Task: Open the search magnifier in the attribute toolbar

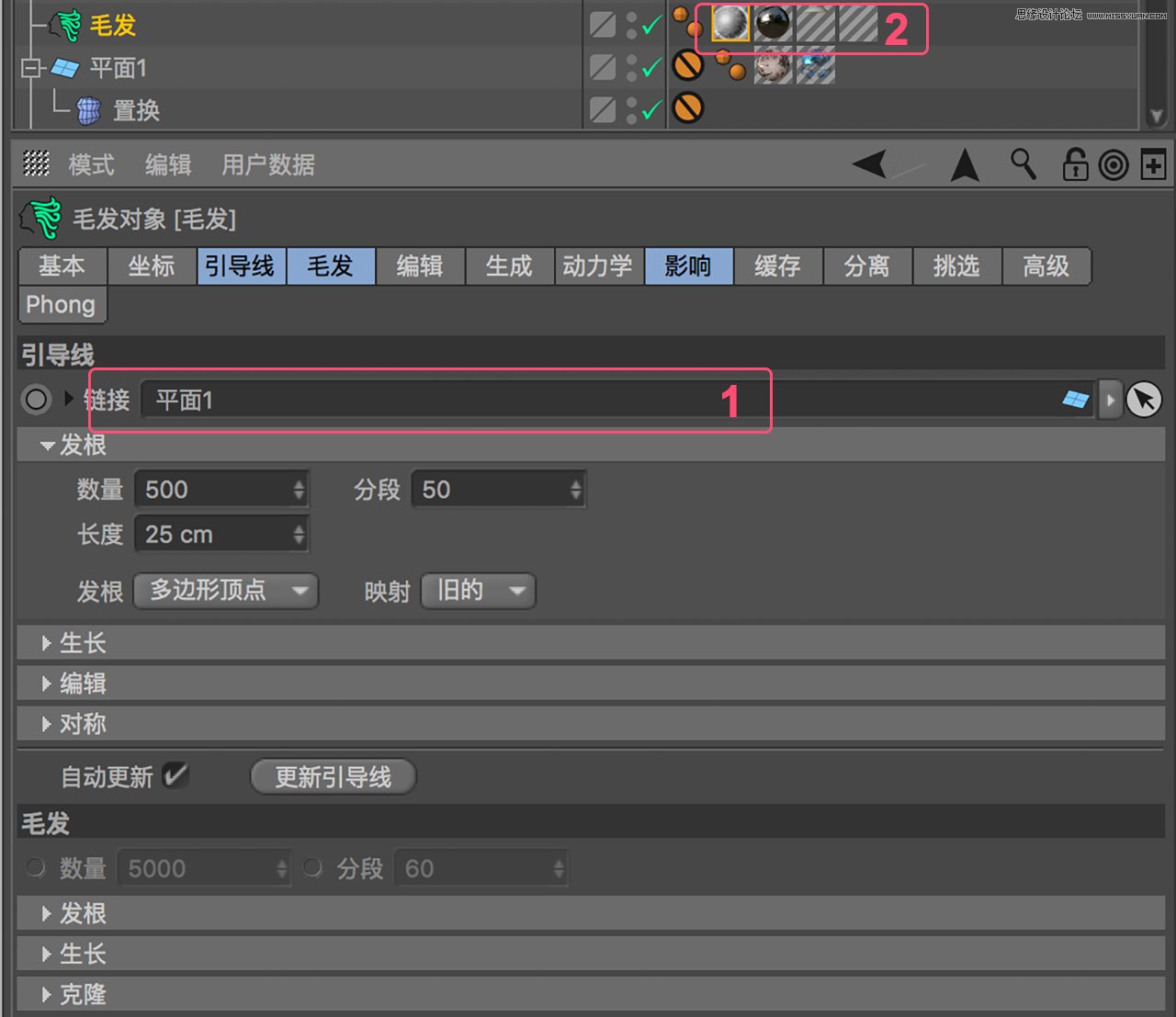Action: coord(1023,165)
